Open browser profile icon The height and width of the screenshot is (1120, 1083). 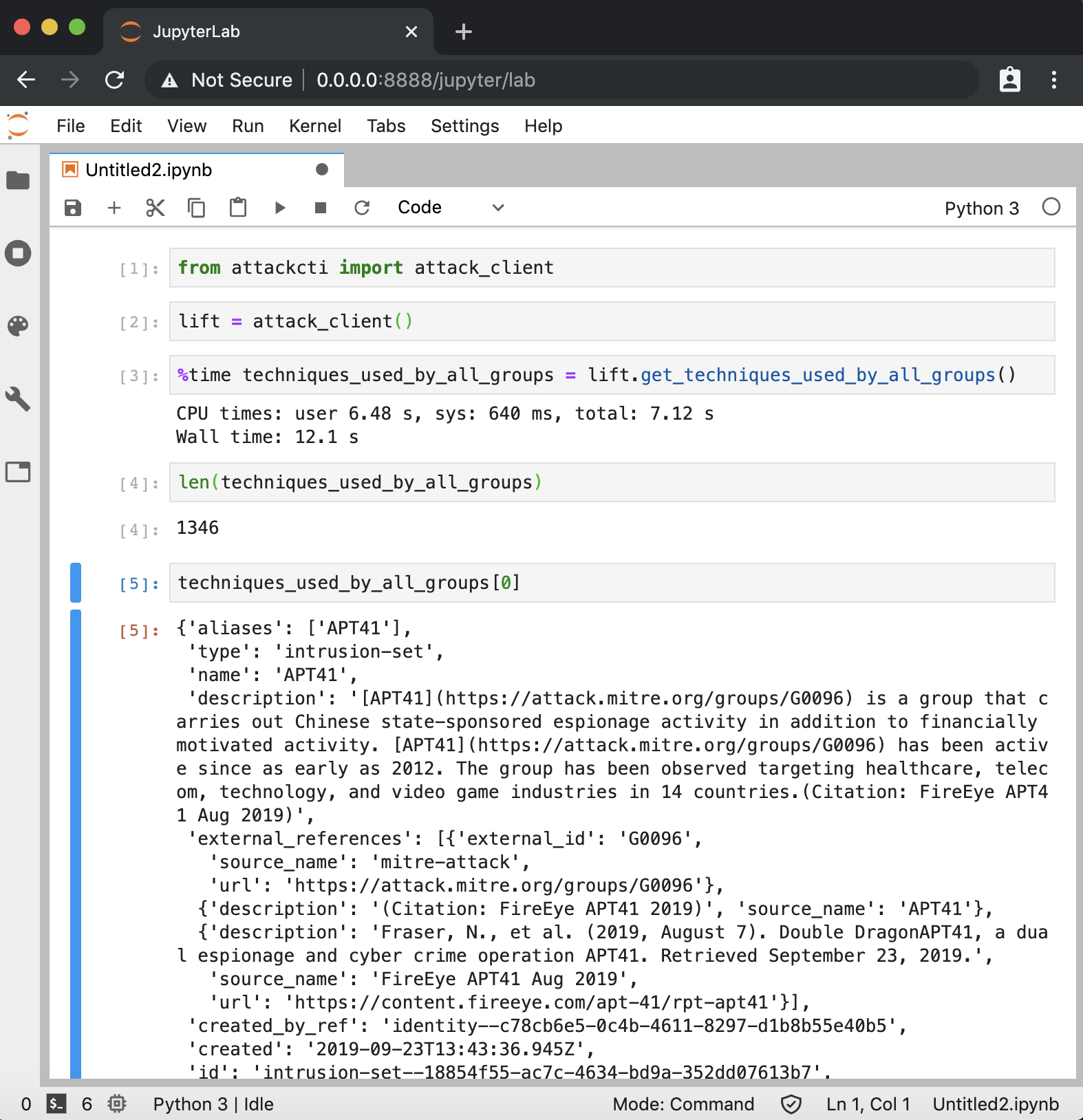pos(1010,80)
